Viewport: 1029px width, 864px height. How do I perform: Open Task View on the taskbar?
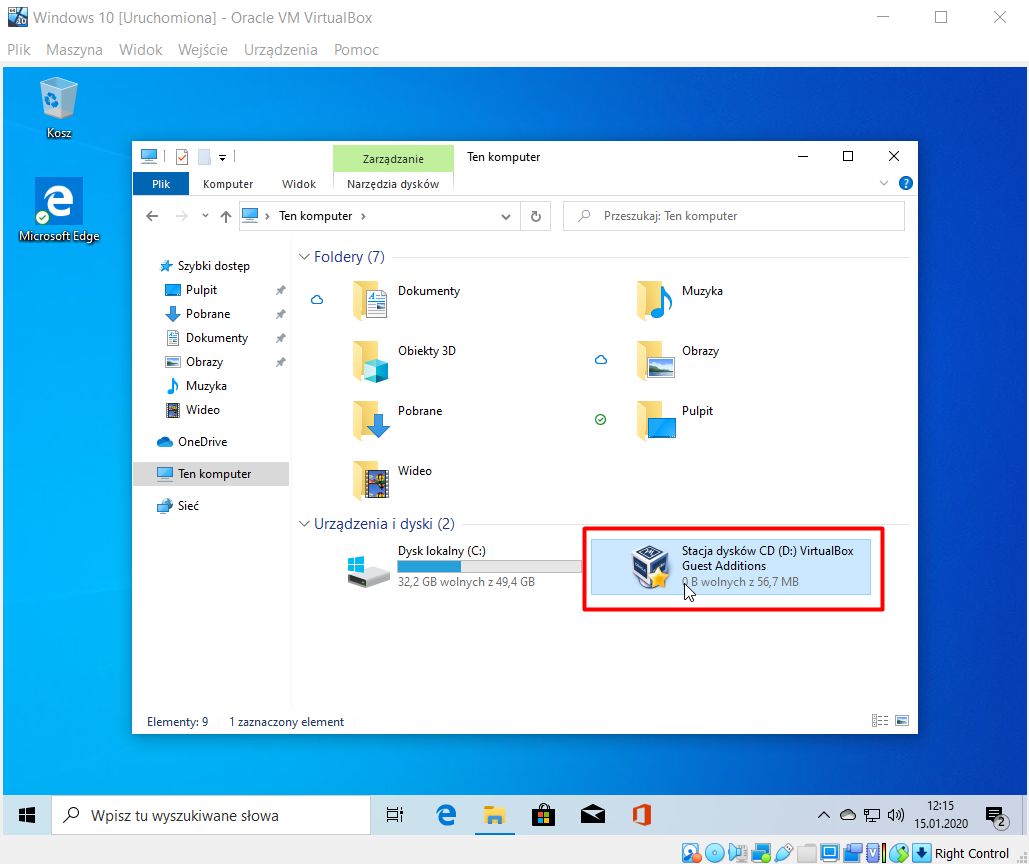point(394,815)
